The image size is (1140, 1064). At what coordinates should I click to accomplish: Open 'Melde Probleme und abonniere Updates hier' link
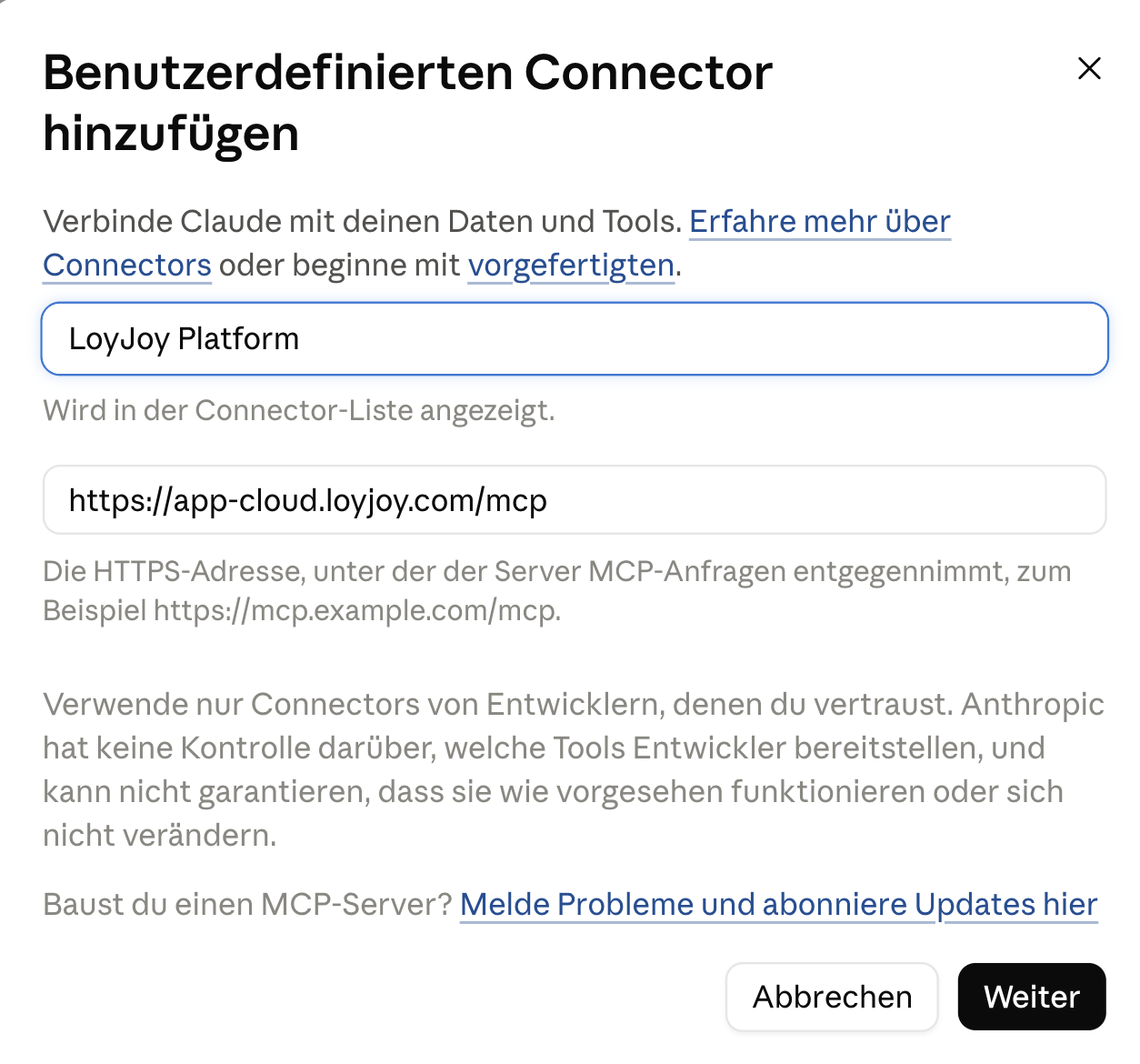(x=779, y=905)
